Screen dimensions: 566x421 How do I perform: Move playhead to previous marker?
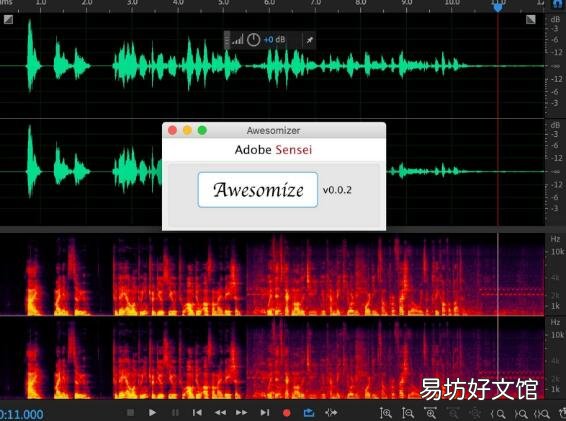197,412
